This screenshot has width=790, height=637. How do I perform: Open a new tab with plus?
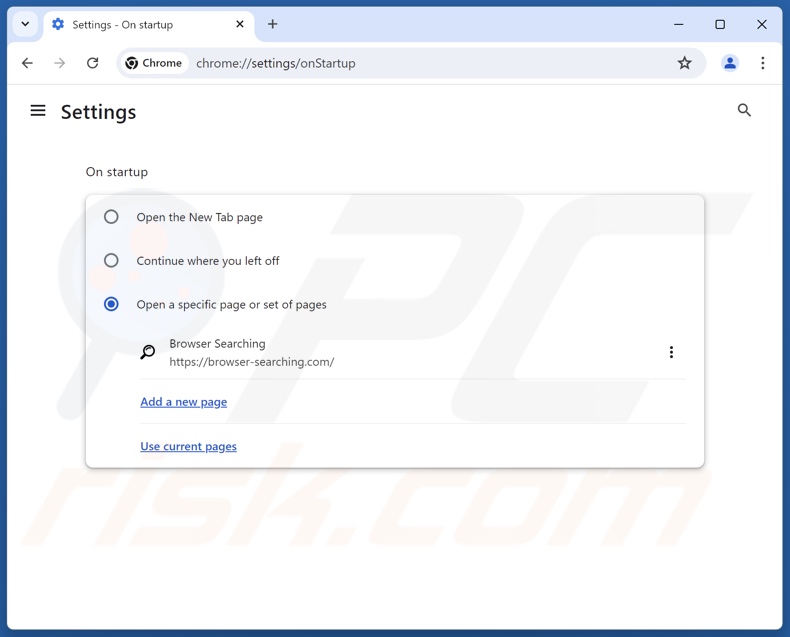(272, 24)
